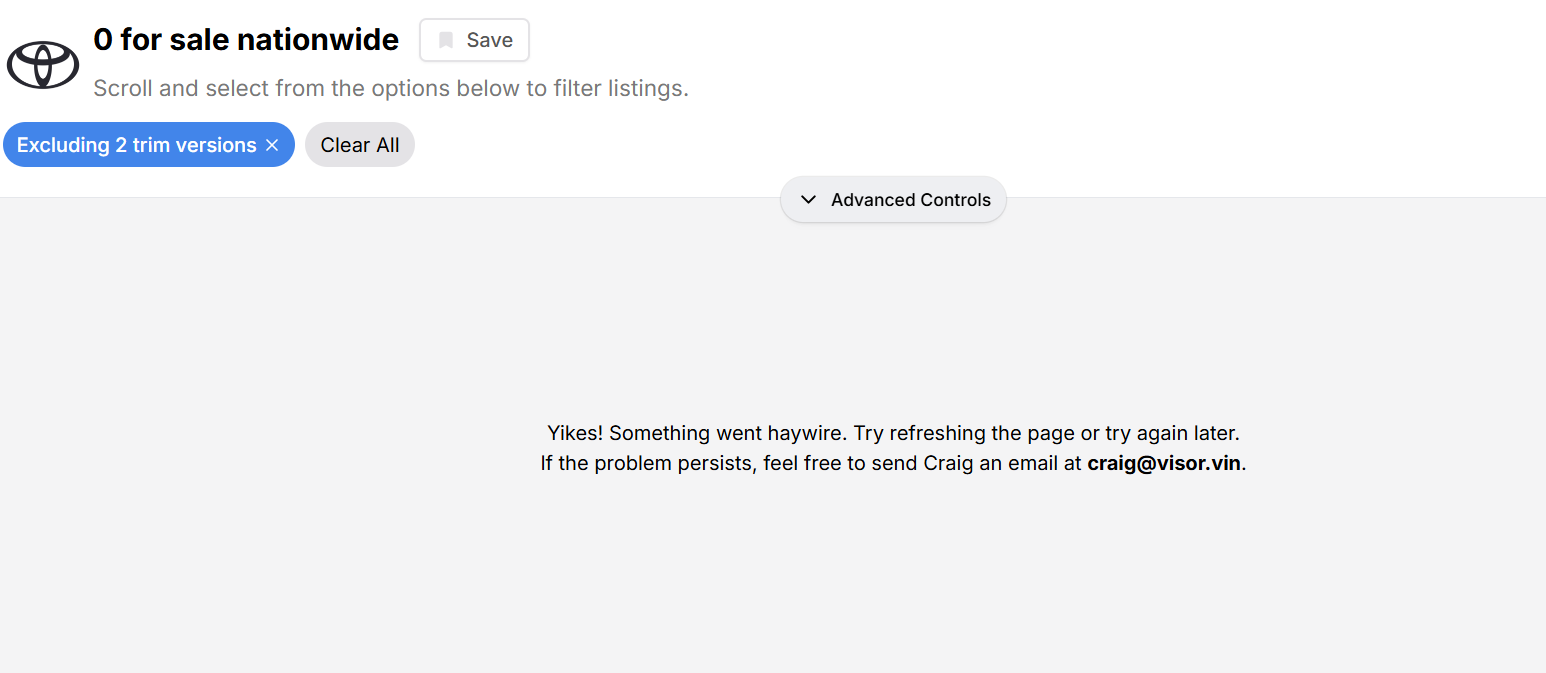
Task: Open the craig@visor.vin email link
Action: pos(1164,463)
